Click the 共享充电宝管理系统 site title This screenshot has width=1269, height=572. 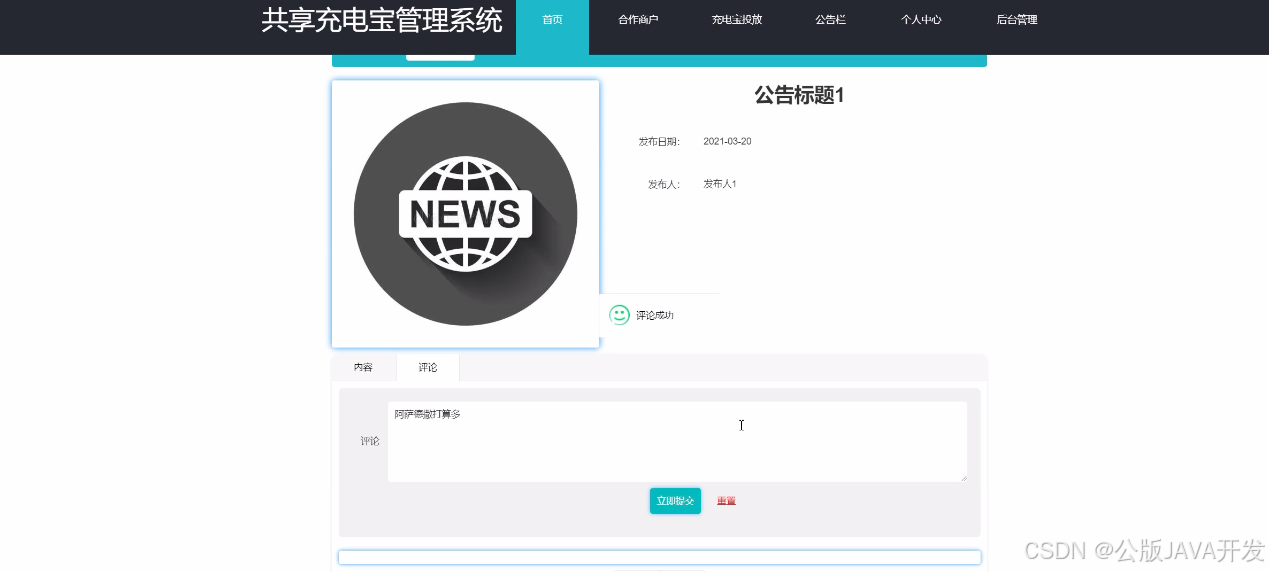(x=382, y=20)
